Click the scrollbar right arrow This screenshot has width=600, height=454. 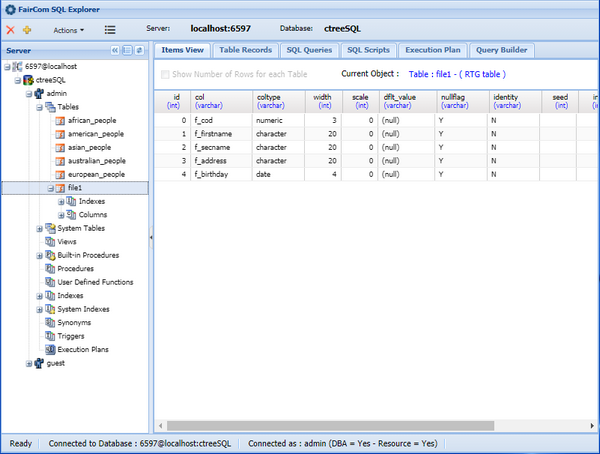tap(592, 426)
